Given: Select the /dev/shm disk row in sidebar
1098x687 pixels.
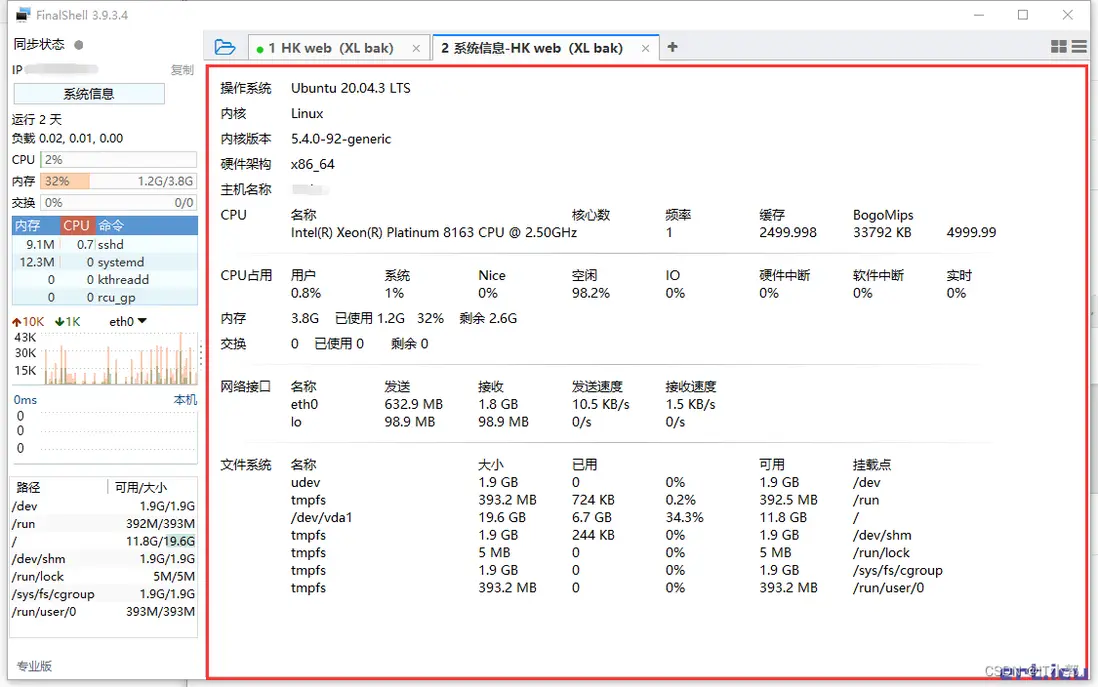Looking at the screenshot, I should (x=104, y=558).
